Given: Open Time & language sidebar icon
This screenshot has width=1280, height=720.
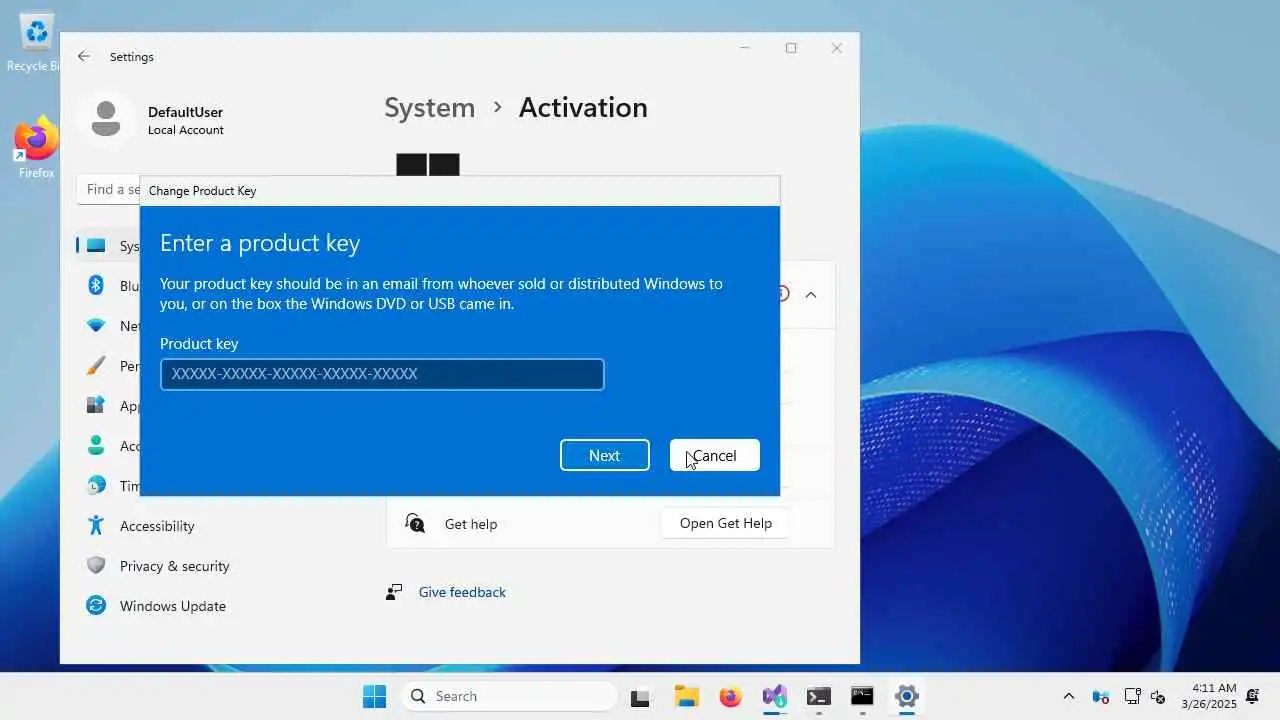Looking at the screenshot, I should (x=96, y=486).
